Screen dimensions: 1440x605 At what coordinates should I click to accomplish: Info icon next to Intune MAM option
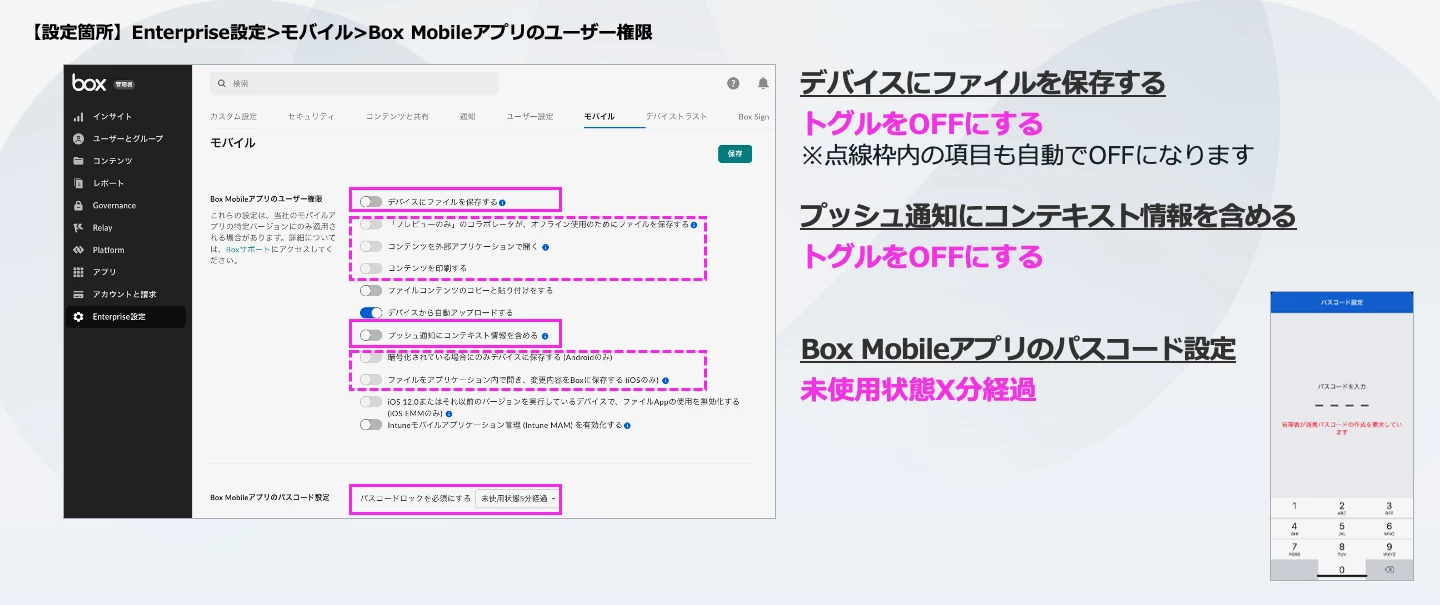coord(627,425)
